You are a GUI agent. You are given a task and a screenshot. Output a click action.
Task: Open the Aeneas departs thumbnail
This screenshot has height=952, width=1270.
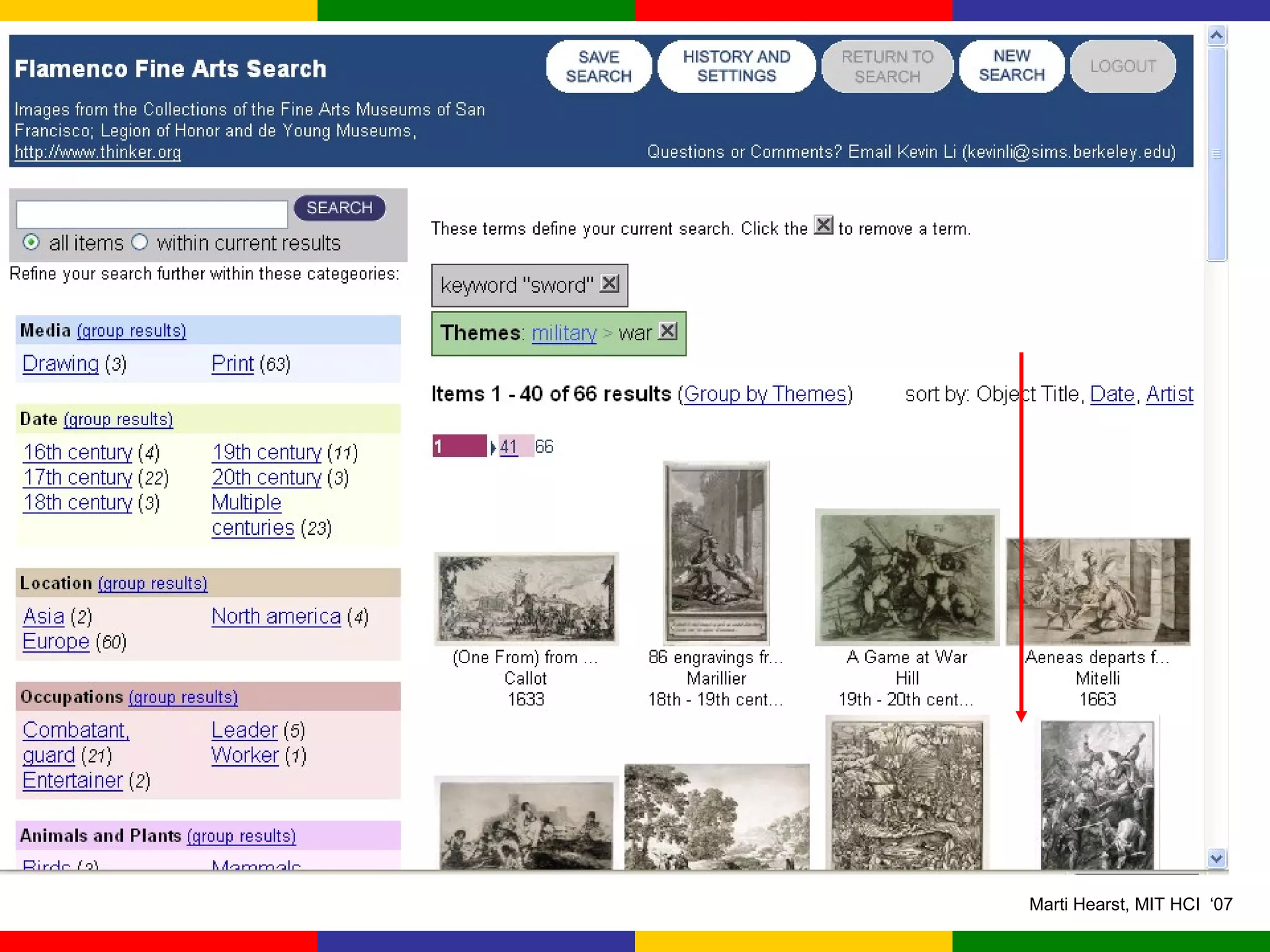tap(1098, 592)
